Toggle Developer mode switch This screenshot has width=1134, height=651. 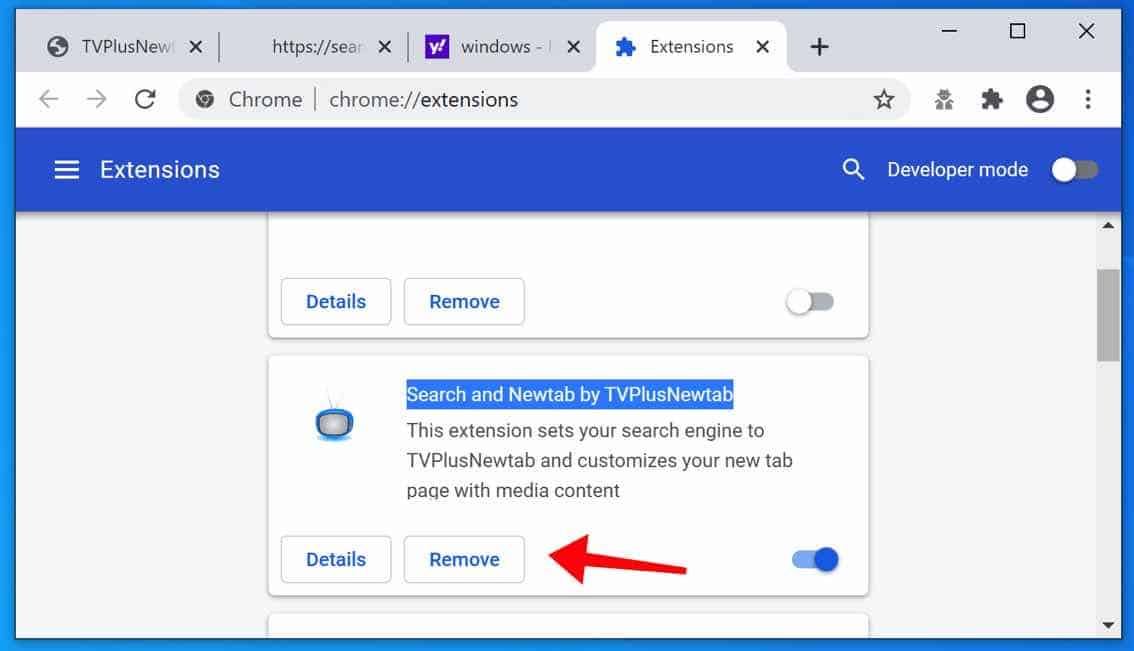click(1075, 170)
